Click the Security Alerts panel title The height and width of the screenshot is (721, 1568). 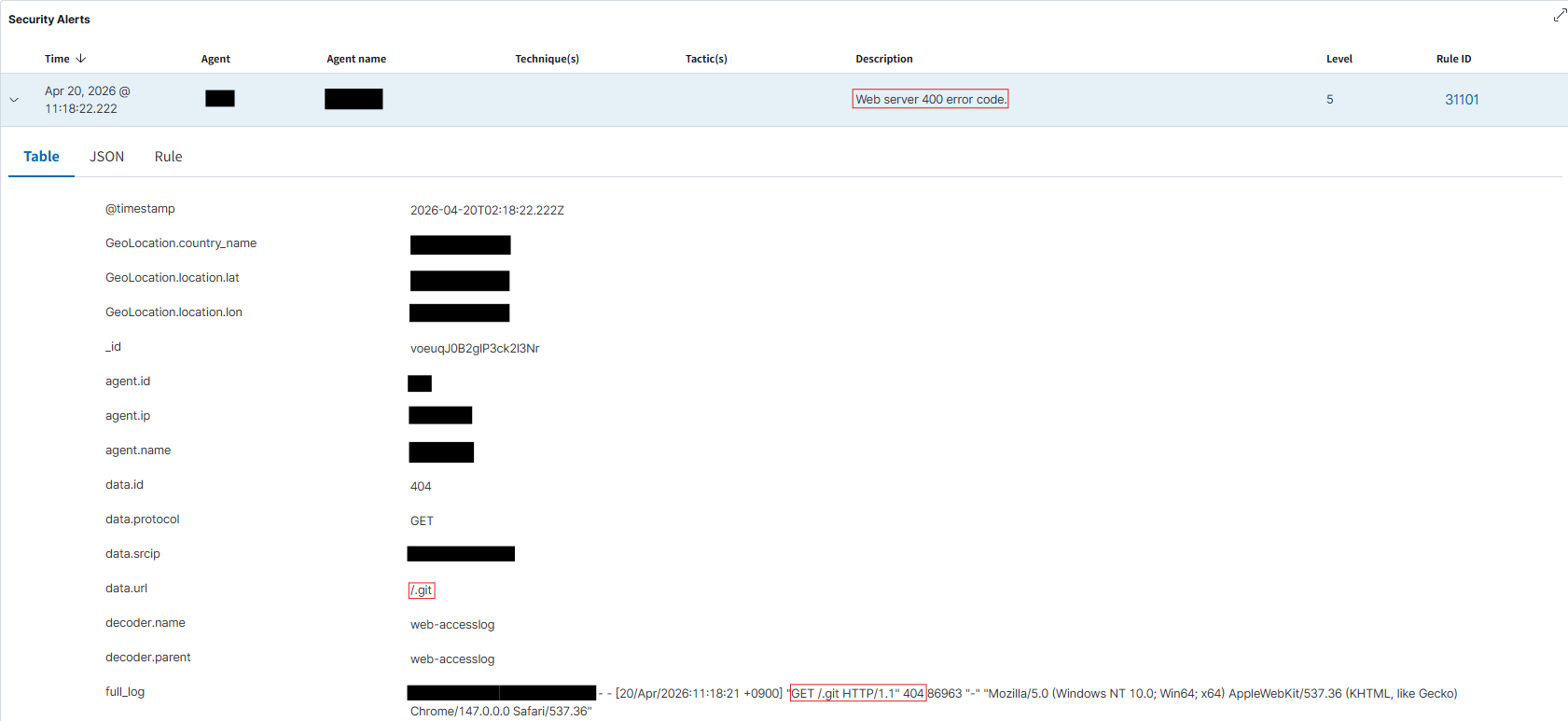pos(49,19)
